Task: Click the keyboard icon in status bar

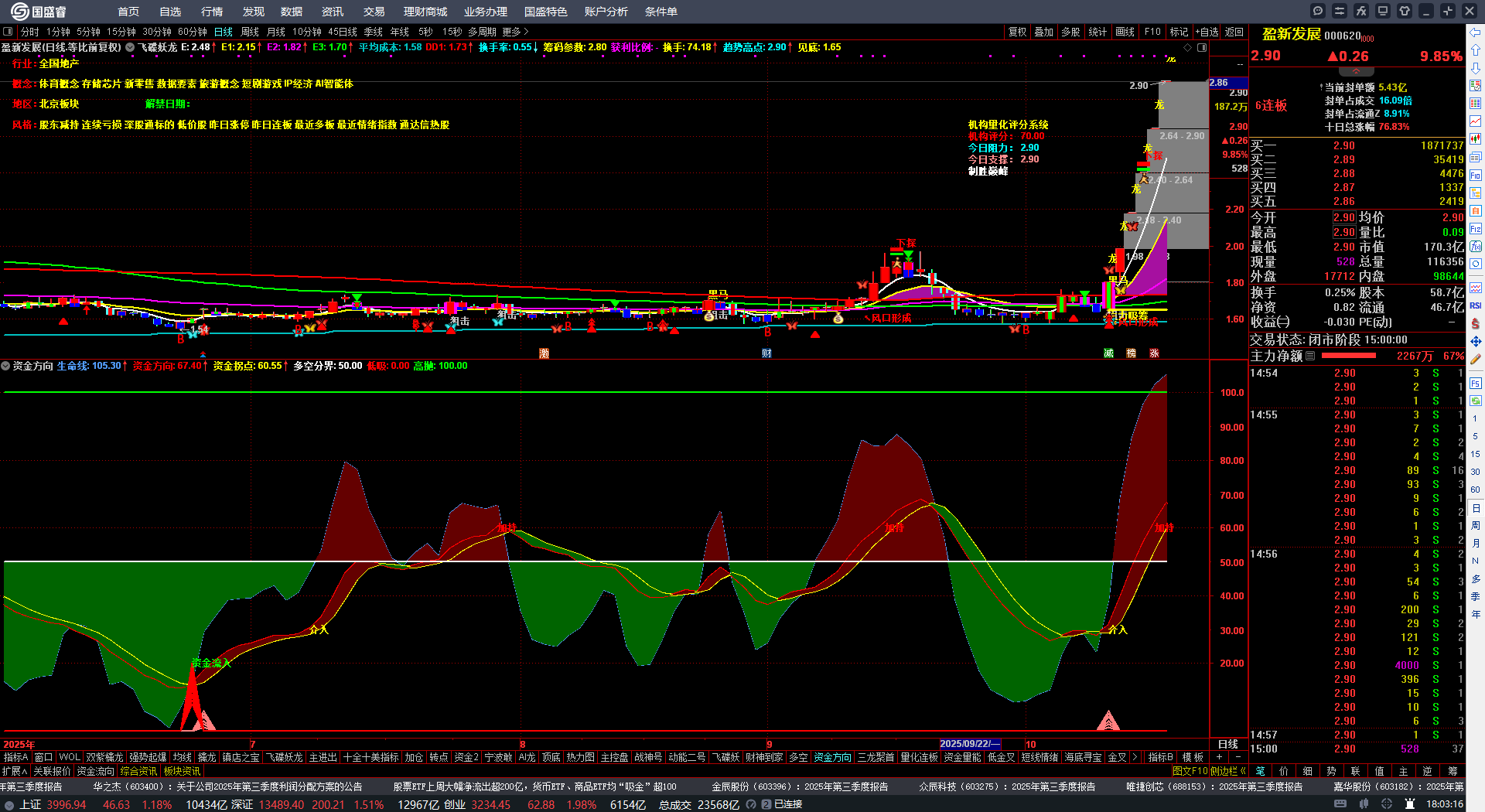Action: pos(1340,804)
